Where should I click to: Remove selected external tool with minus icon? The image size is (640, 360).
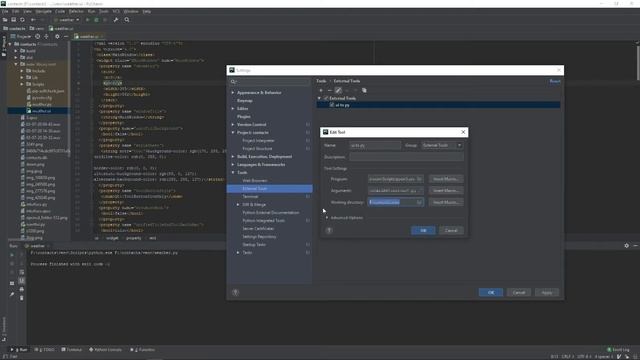point(330,91)
